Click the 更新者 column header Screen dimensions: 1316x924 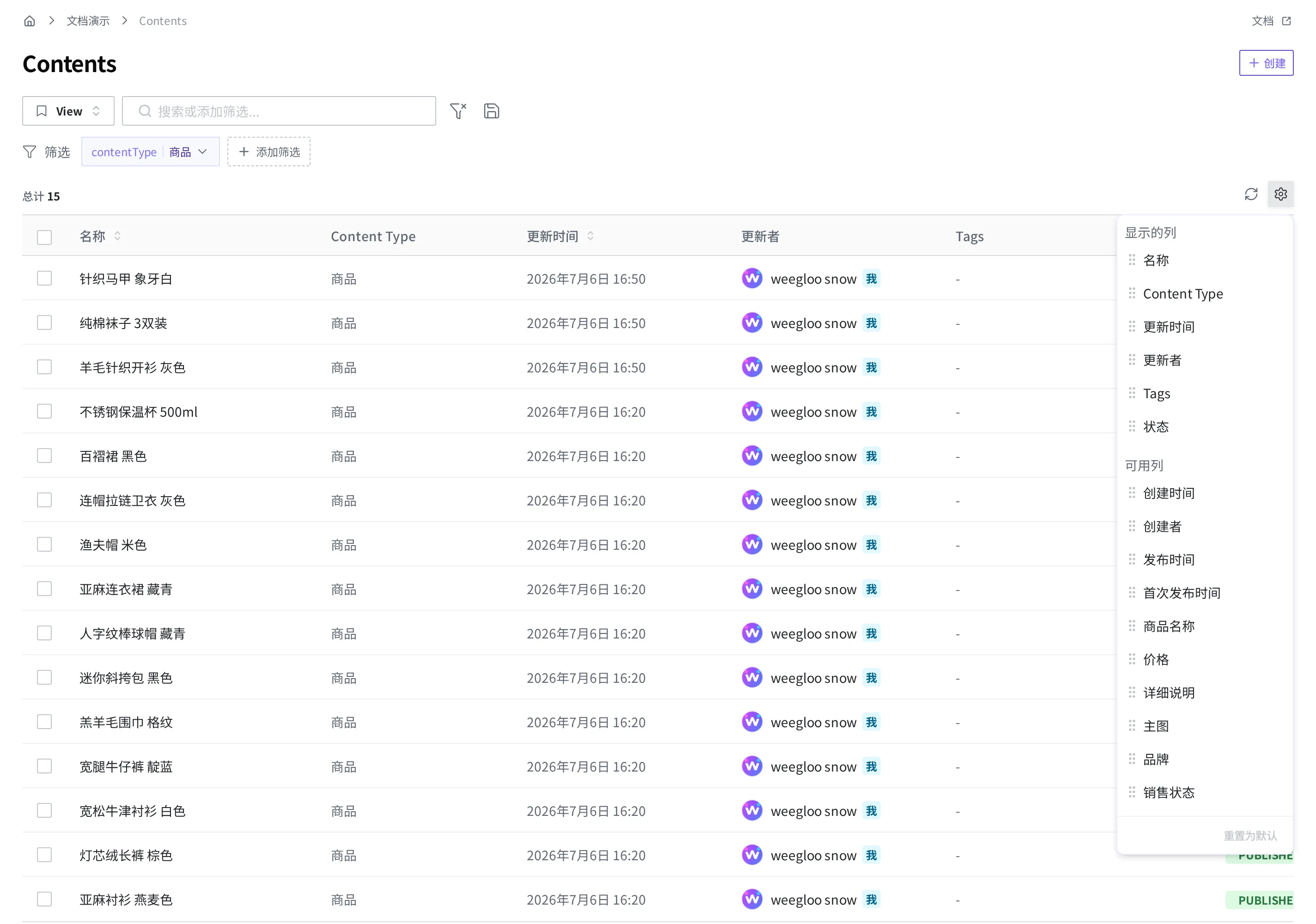pos(760,237)
